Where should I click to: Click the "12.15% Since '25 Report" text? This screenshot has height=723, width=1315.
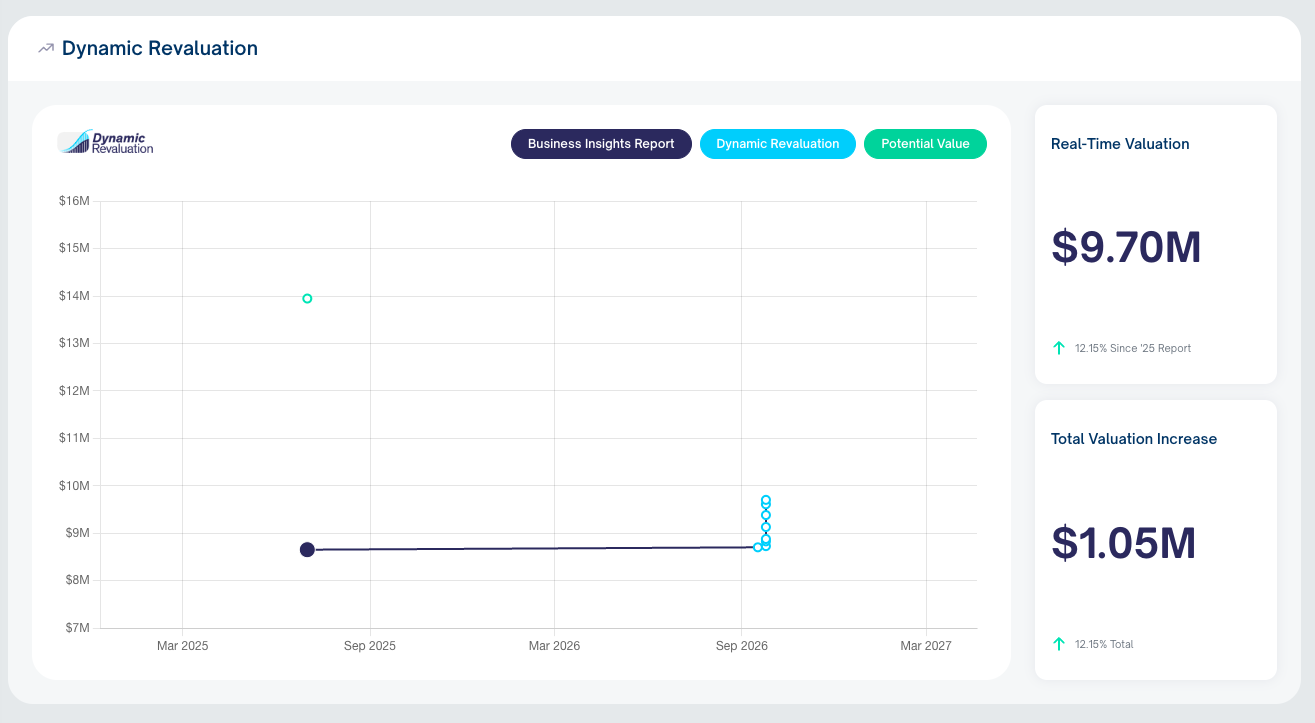[x=1133, y=348]
